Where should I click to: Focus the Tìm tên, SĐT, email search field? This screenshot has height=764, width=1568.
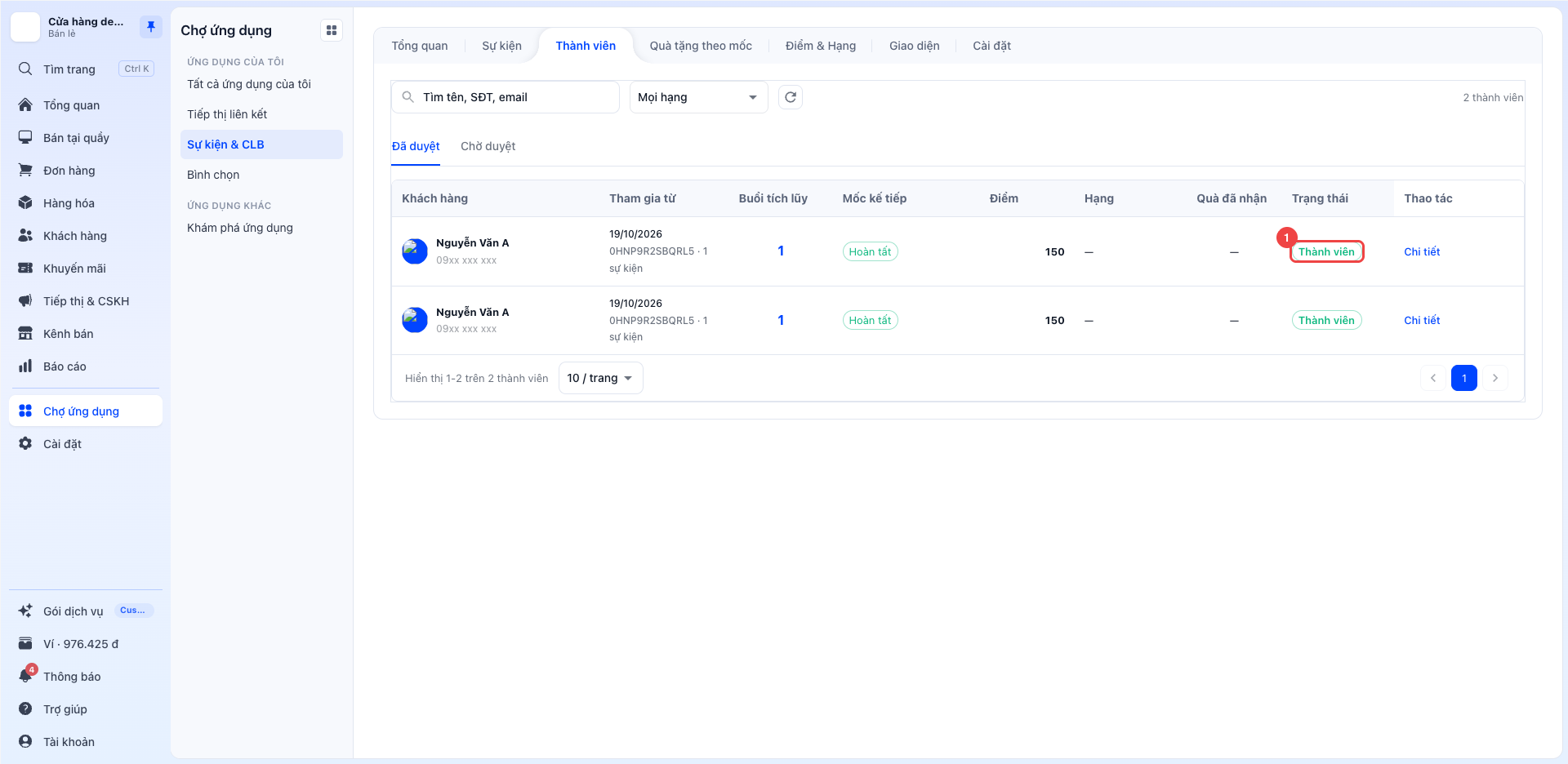[x=506, y=97]
